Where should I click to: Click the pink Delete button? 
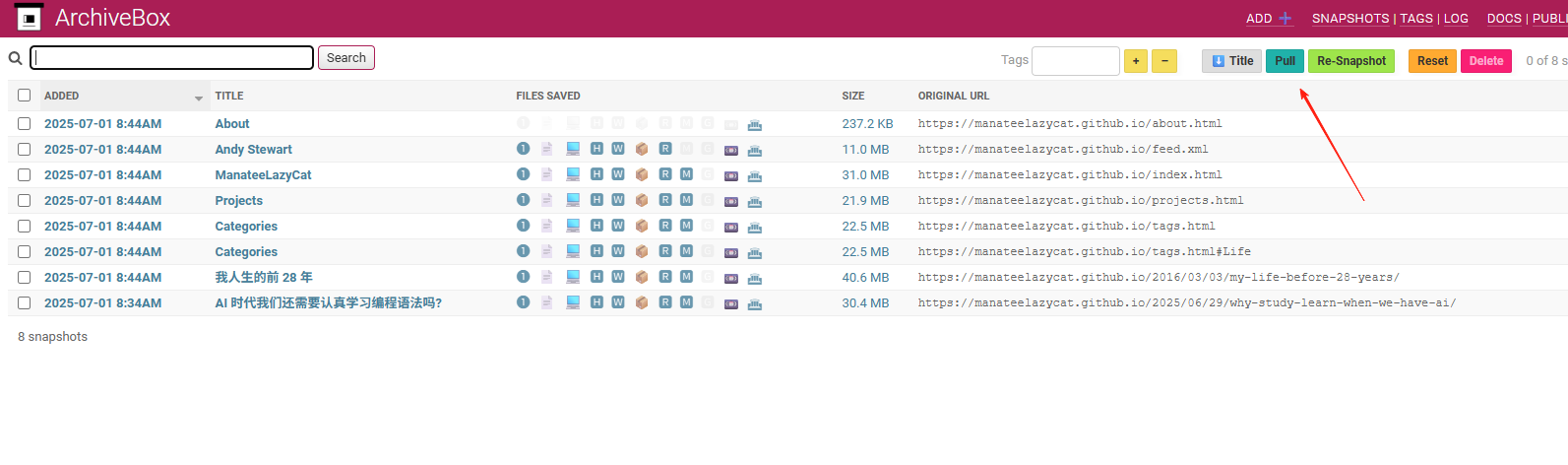click(x=1486, y=61)
